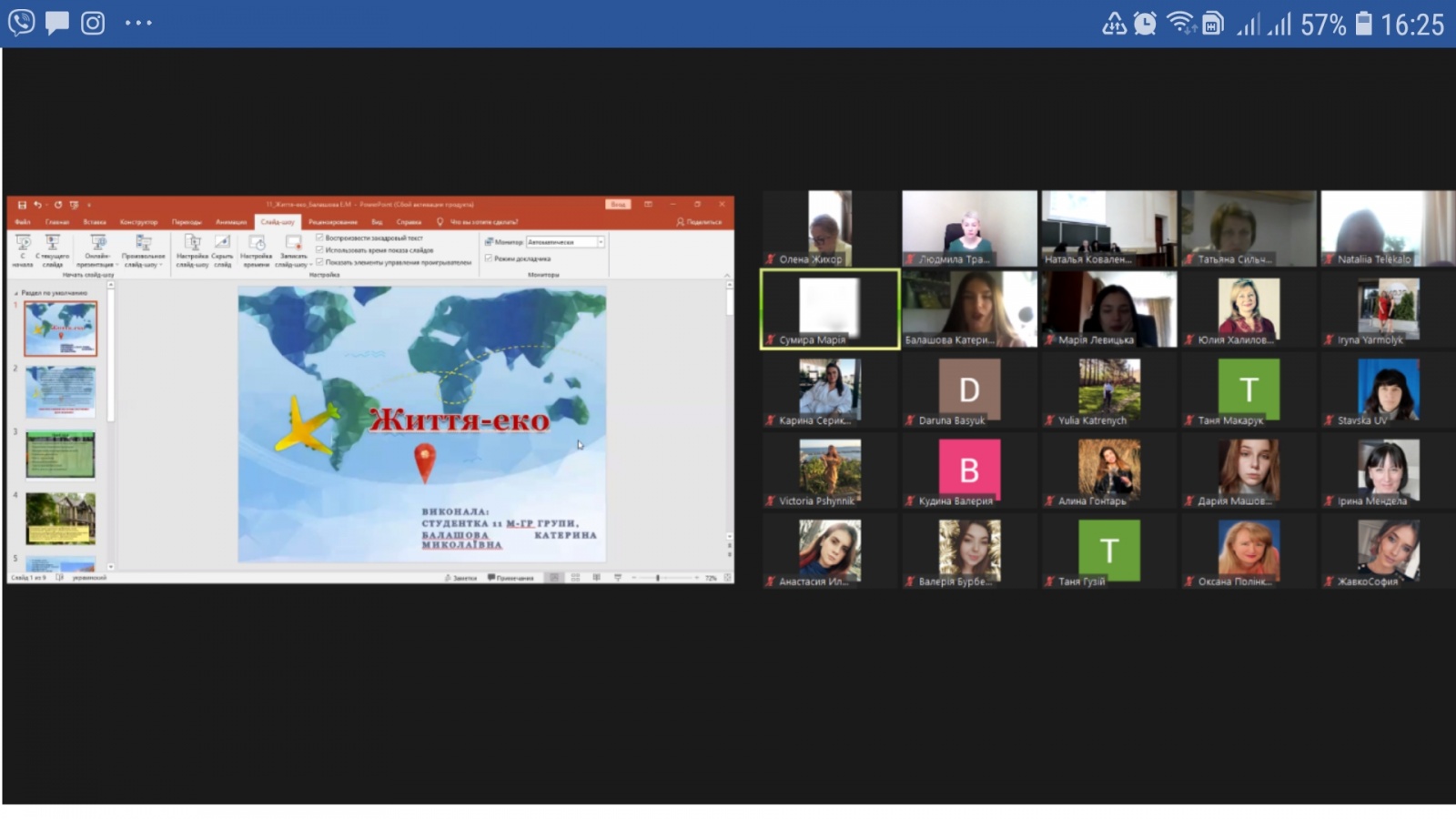Select Таня Гузій participant tile
This screenshot has height=819, width=1456.
pyautogui.click(x=1108, y=551)
